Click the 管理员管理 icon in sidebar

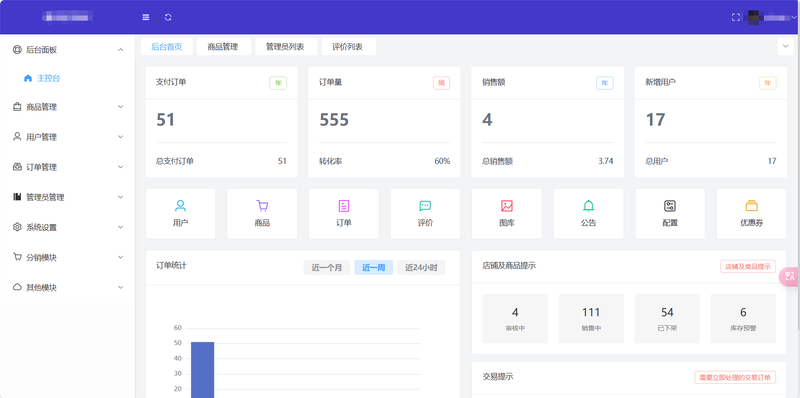tap(17, 197)
